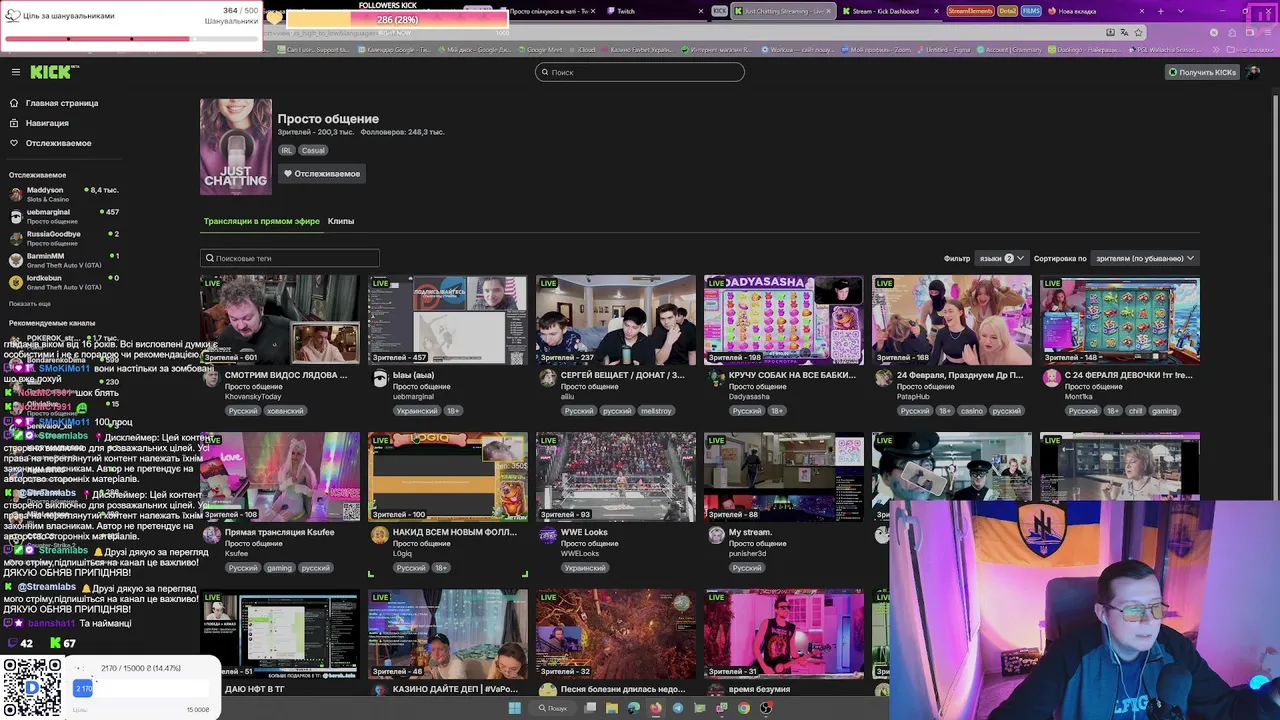Click the user avatar in top right
Screen dimensions: 1280x720
pyautogui.click(x=1253, y=72)
